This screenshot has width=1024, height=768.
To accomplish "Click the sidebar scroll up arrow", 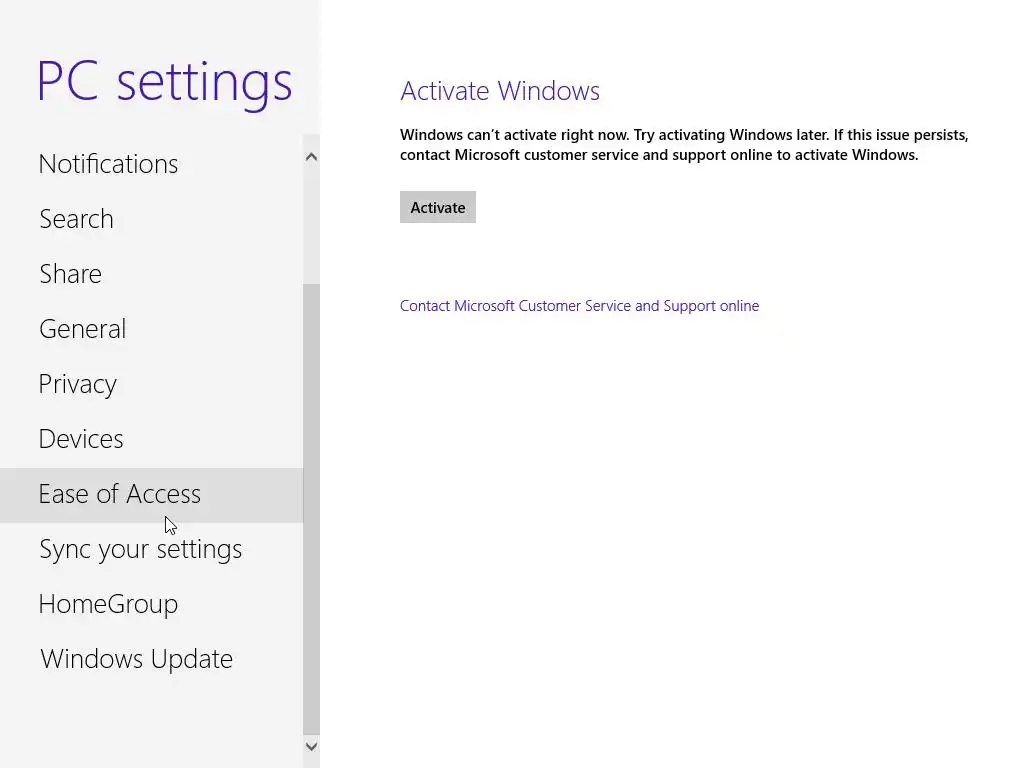I will tap(312, 157).
